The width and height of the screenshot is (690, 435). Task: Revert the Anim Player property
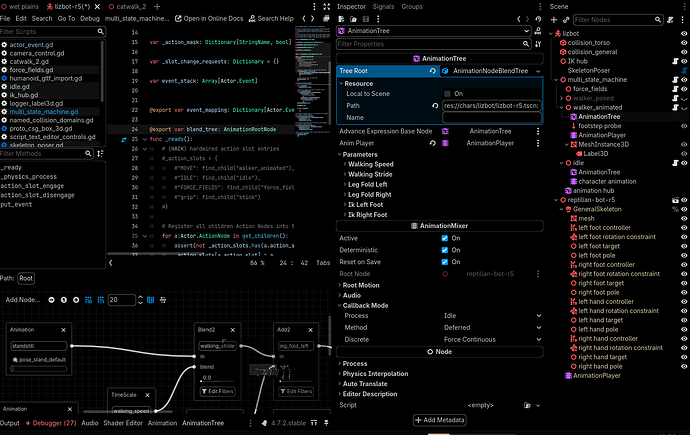tap(433, 143)
